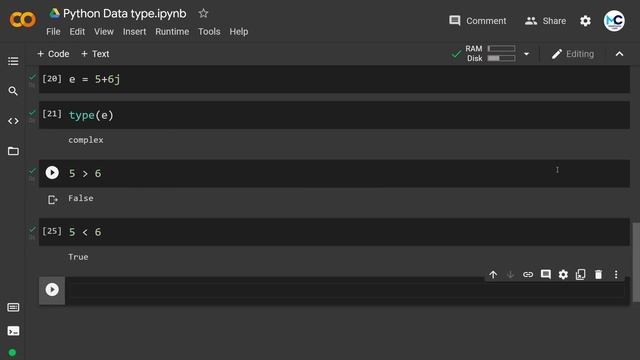
Task: Star the Python Data type notebook
Action: pos(203,13)
